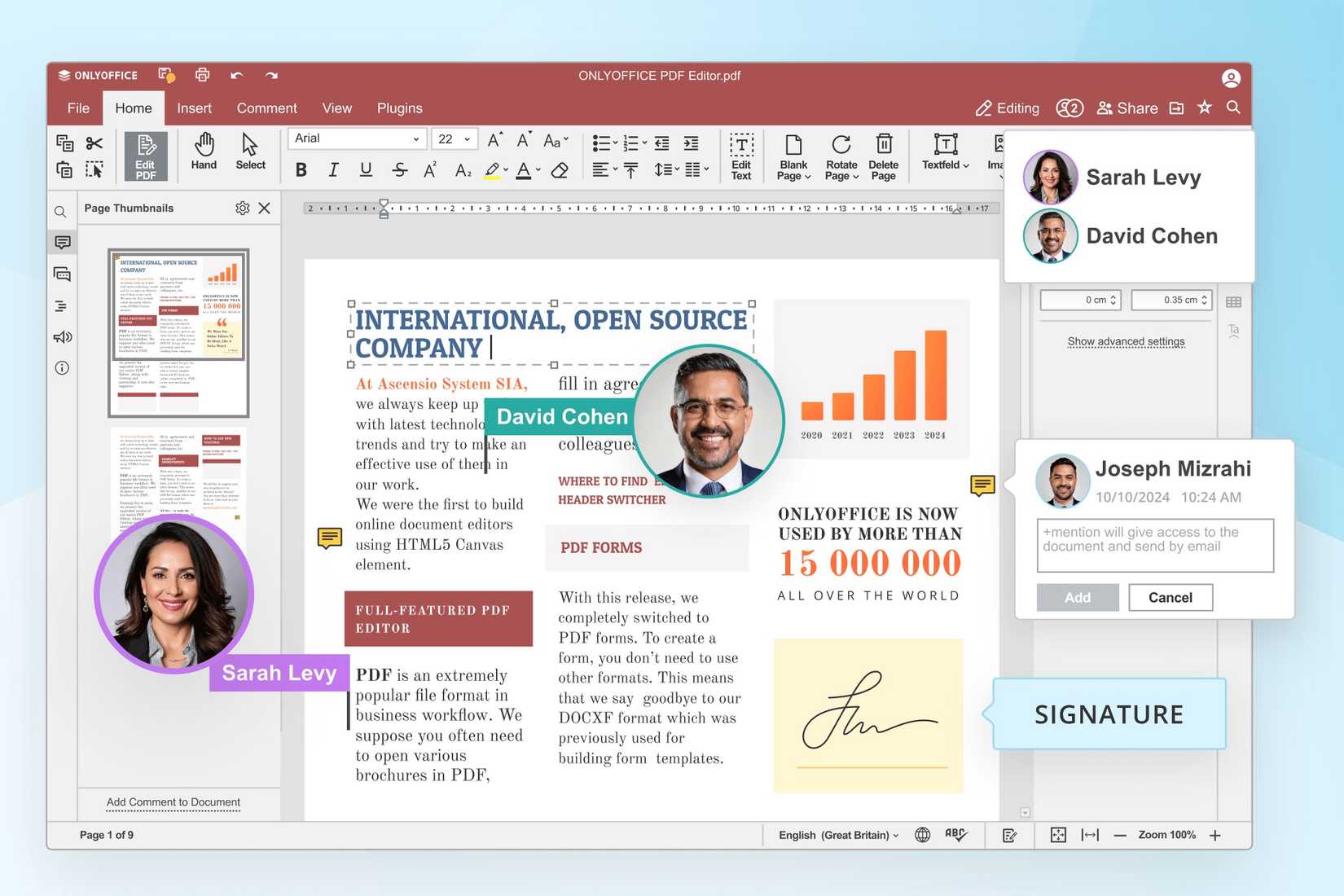The image size is (1344, 896).
Task: Switch to the Insert tab
Action: pos(194,108)
